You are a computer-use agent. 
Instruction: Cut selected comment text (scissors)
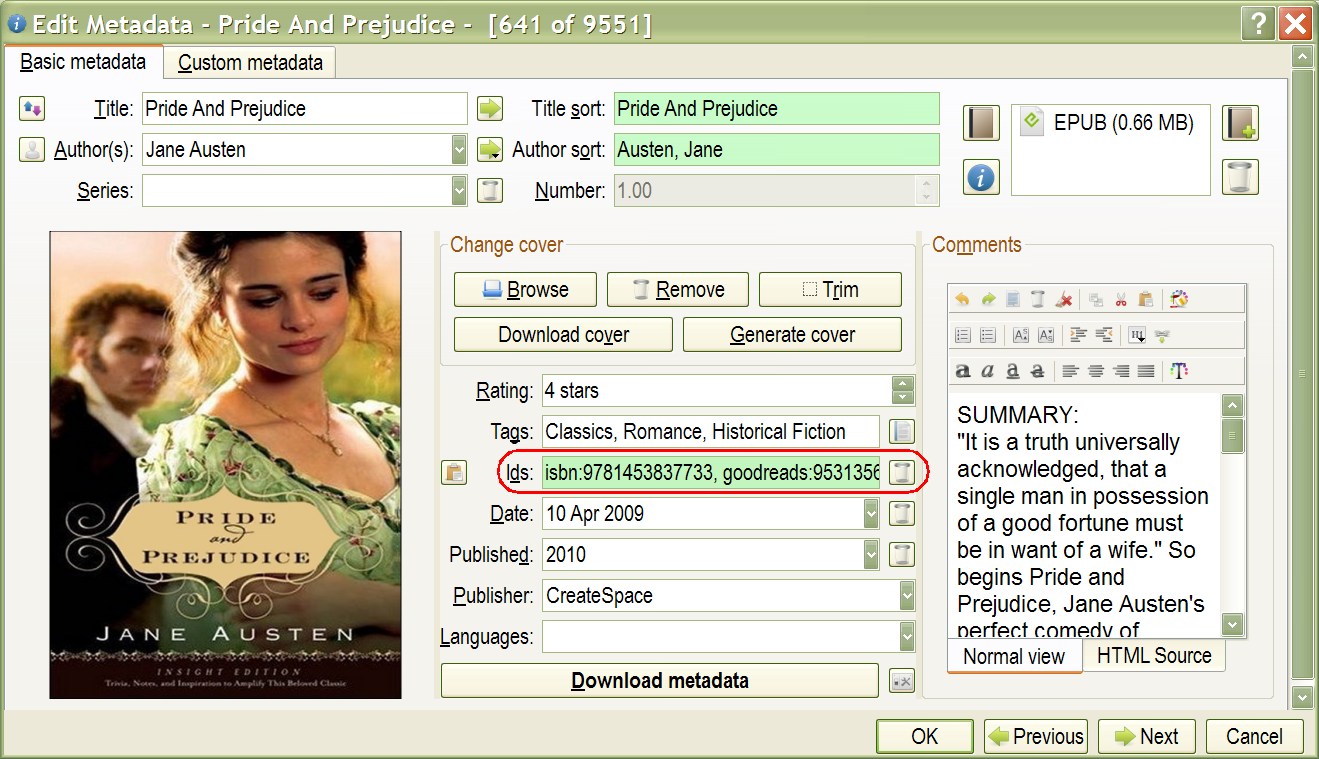[x=1121, y=299]
